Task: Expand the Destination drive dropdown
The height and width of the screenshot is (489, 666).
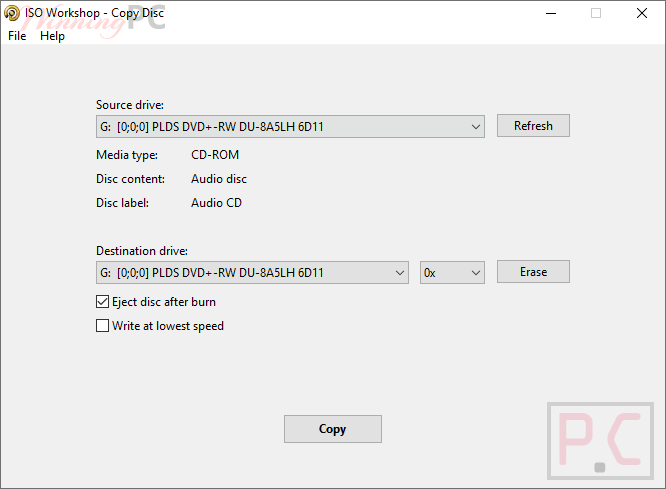Action: coord(252,272)
